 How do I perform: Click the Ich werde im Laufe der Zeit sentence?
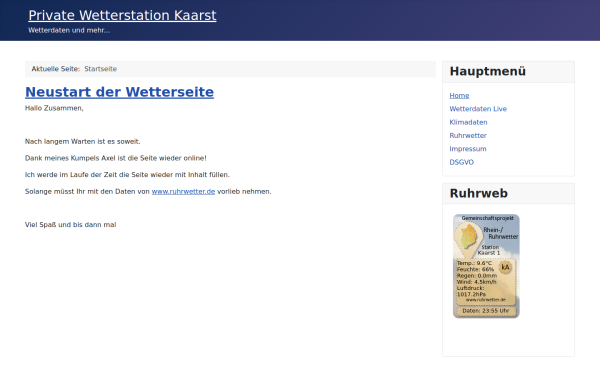point(127,175)
